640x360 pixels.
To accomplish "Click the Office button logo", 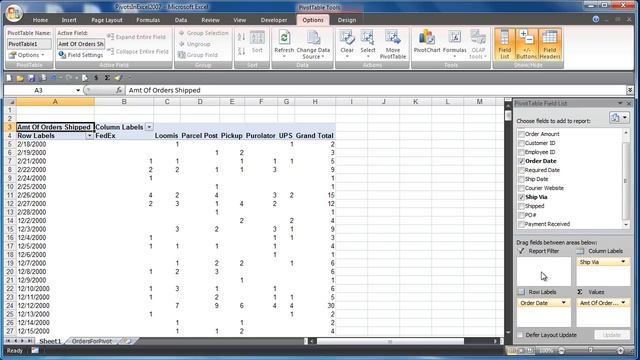I will [13, 13].
